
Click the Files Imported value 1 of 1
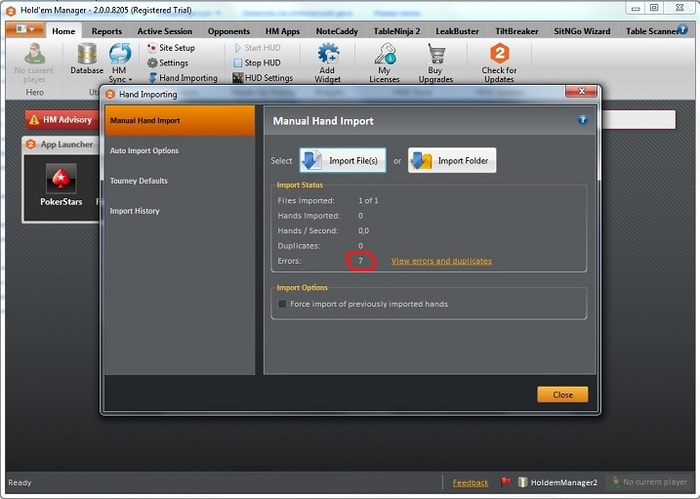(368, 201)
